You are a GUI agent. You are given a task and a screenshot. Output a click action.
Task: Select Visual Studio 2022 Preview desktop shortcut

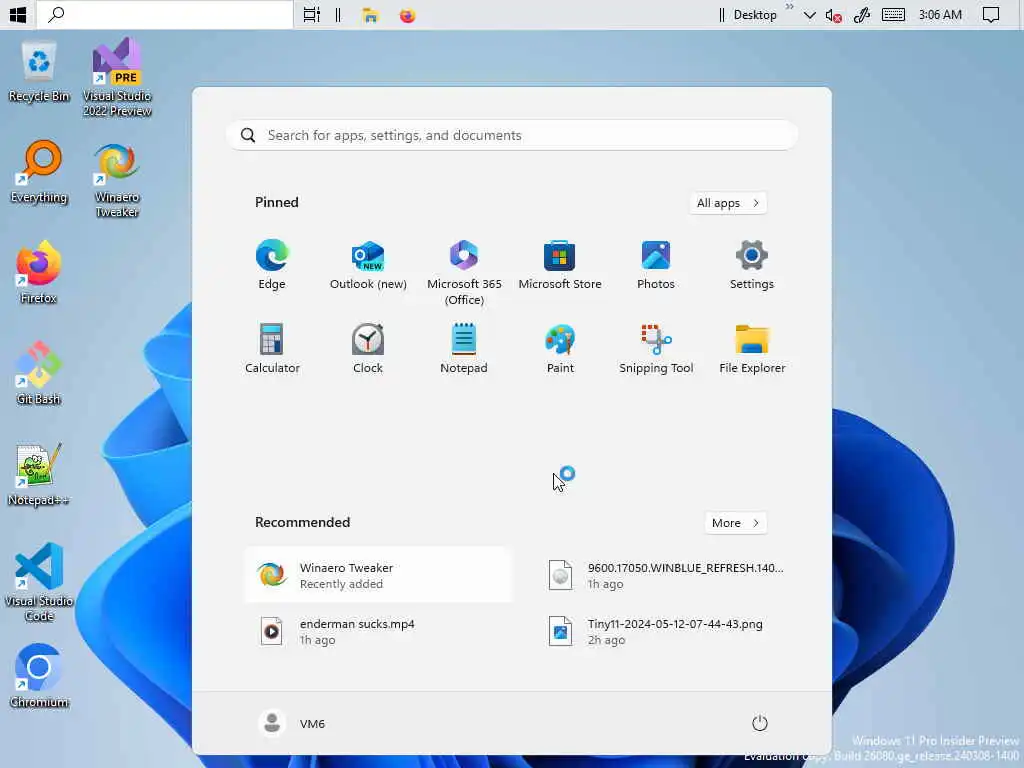pos(117,78)
